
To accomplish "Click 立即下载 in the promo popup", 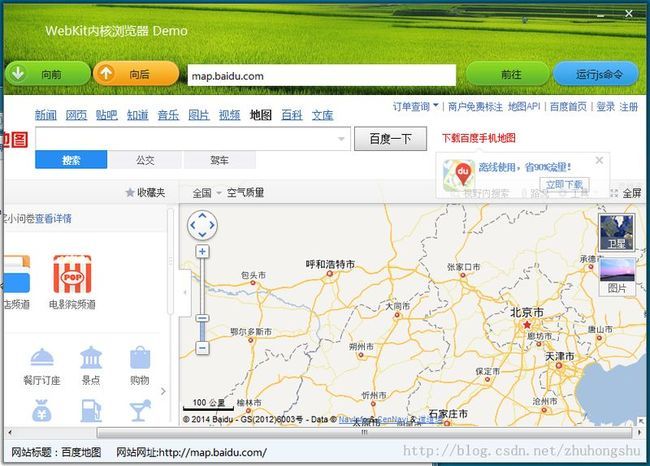I will [565, 184].
